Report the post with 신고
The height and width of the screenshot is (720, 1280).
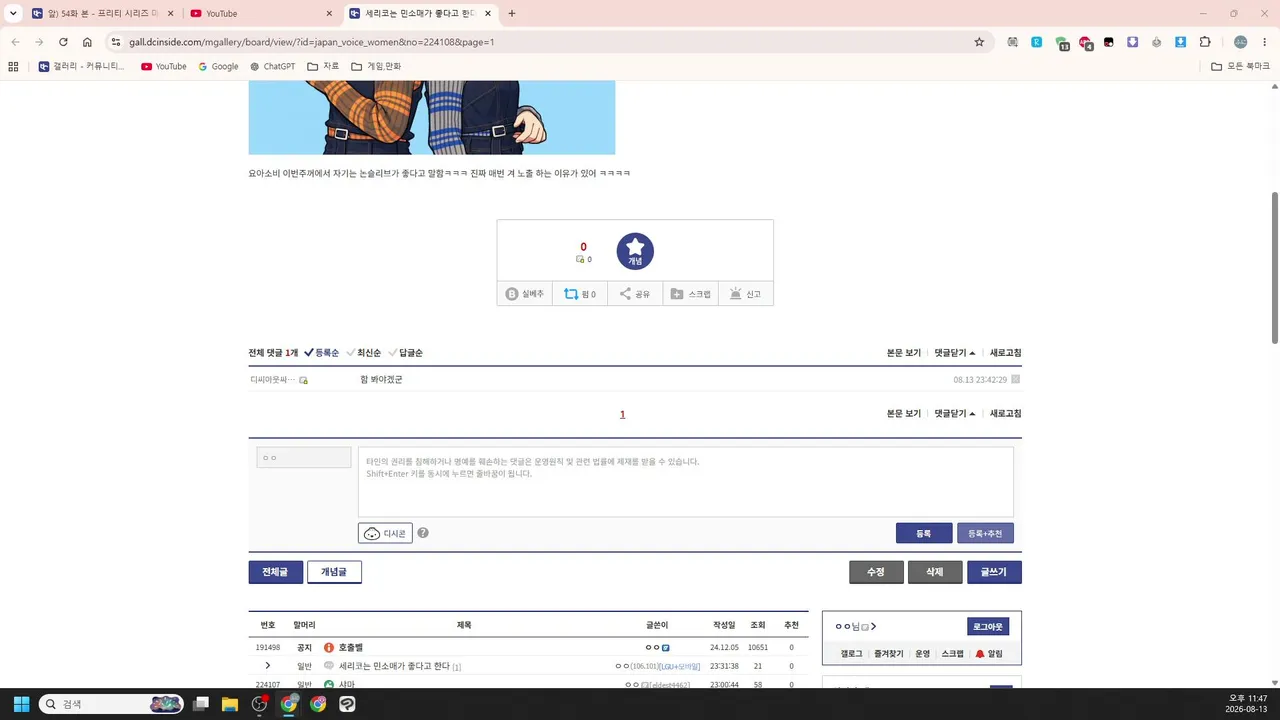coord(745,294)
